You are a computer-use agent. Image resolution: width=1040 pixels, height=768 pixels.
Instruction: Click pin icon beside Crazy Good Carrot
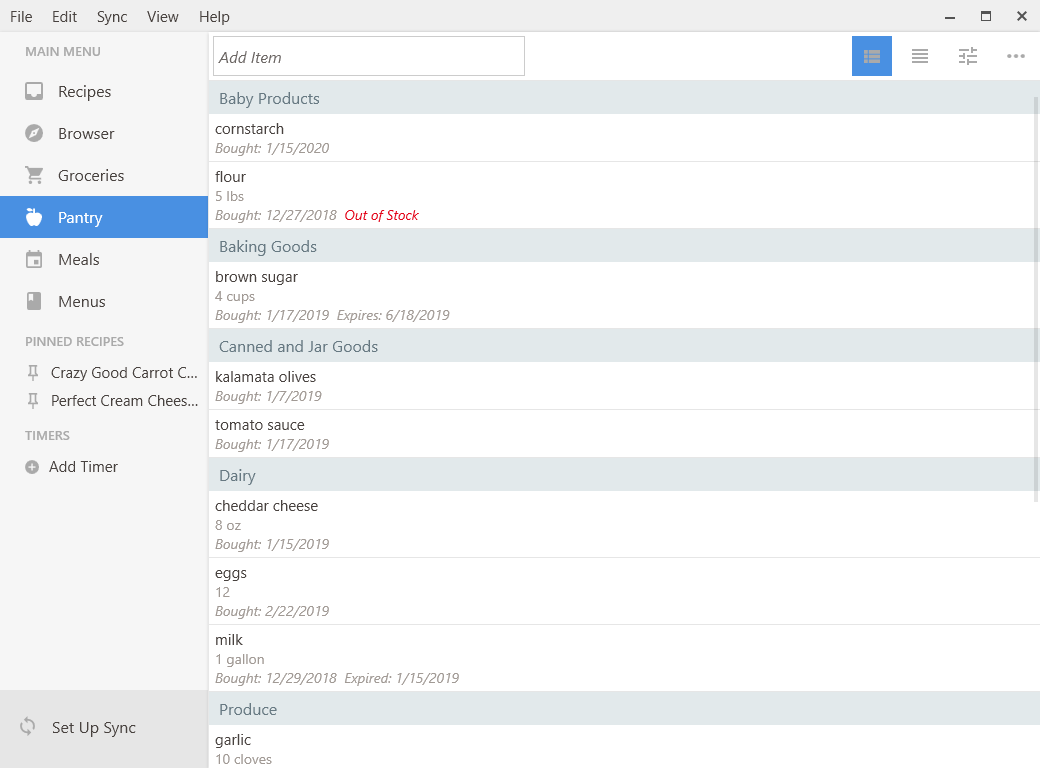point(32,373)
